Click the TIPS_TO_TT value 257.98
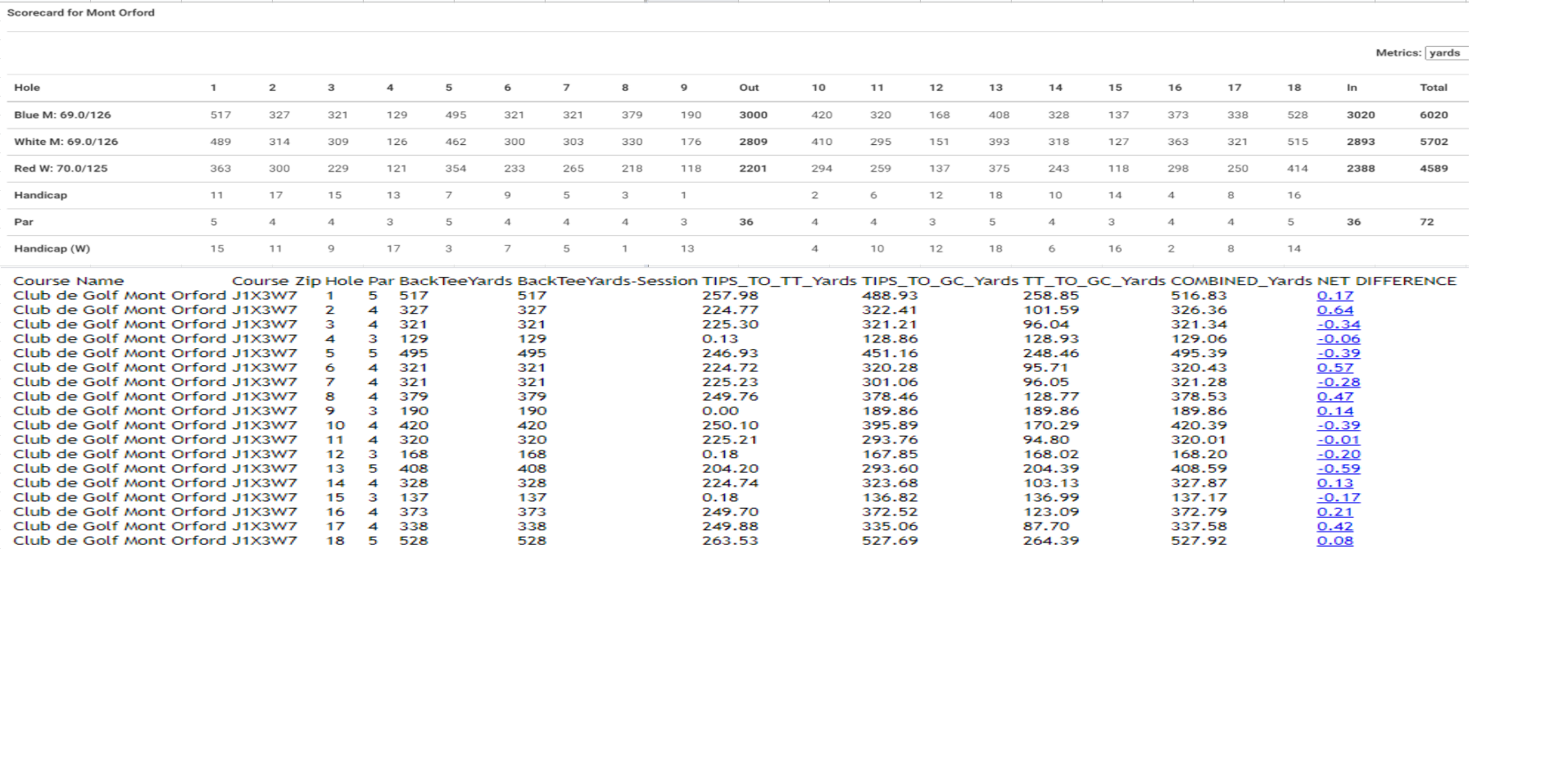This screenshot has height=766, width=1568. [730, 296]
